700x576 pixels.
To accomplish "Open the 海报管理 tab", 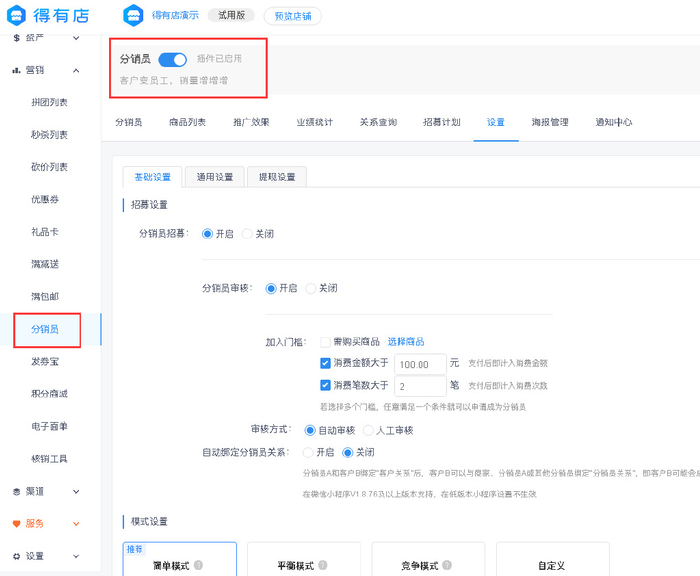I will [548, 122].
